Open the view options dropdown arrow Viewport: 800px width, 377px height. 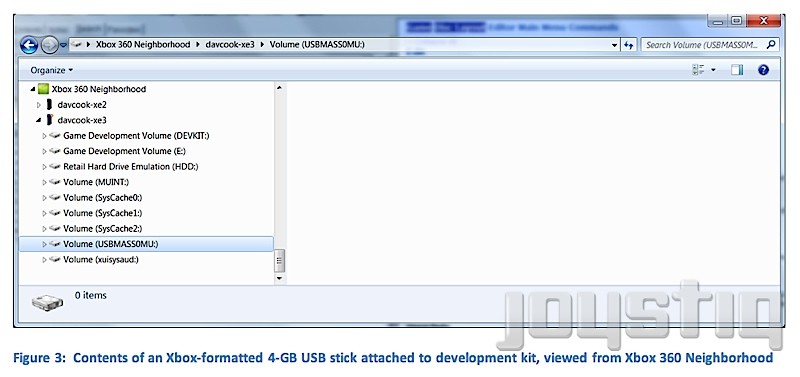[713, 70]
